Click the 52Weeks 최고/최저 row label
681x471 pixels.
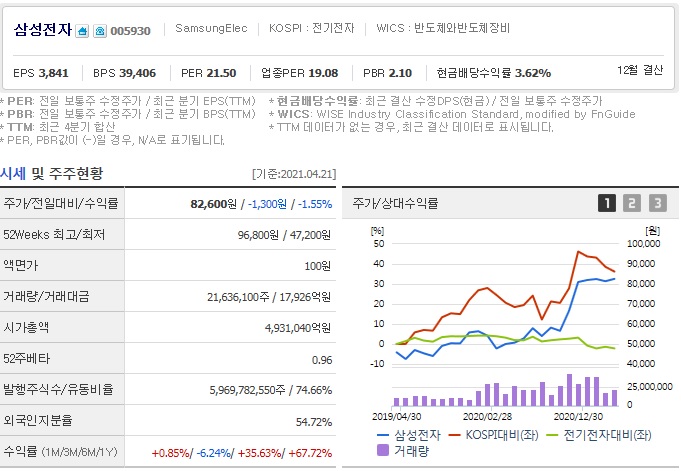point(54,235)
